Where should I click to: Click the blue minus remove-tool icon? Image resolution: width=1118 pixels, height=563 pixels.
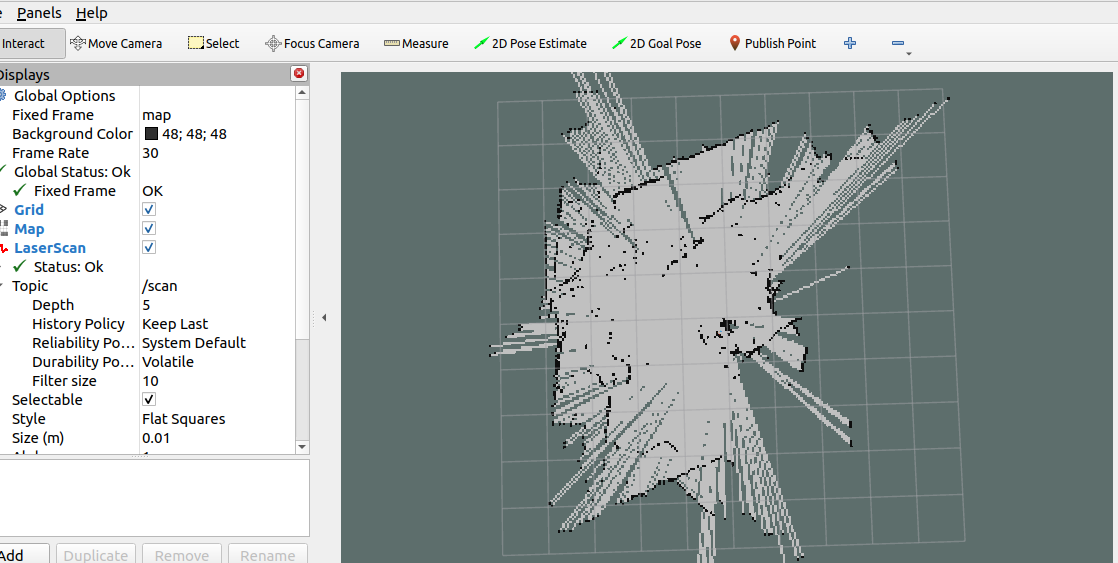[x=898, y=43]
